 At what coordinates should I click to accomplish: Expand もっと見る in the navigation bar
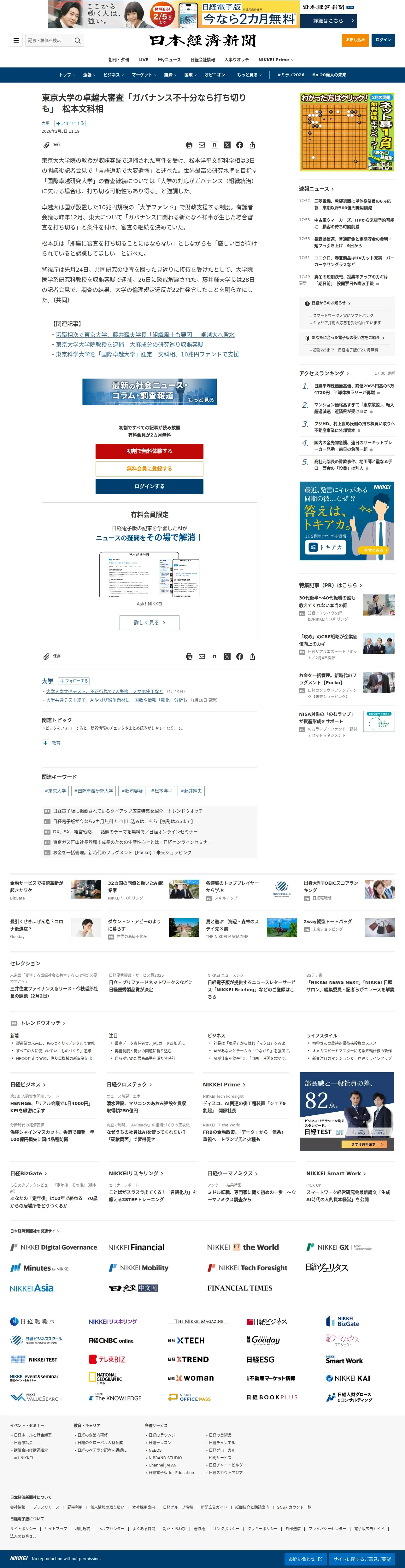(249, 75)
